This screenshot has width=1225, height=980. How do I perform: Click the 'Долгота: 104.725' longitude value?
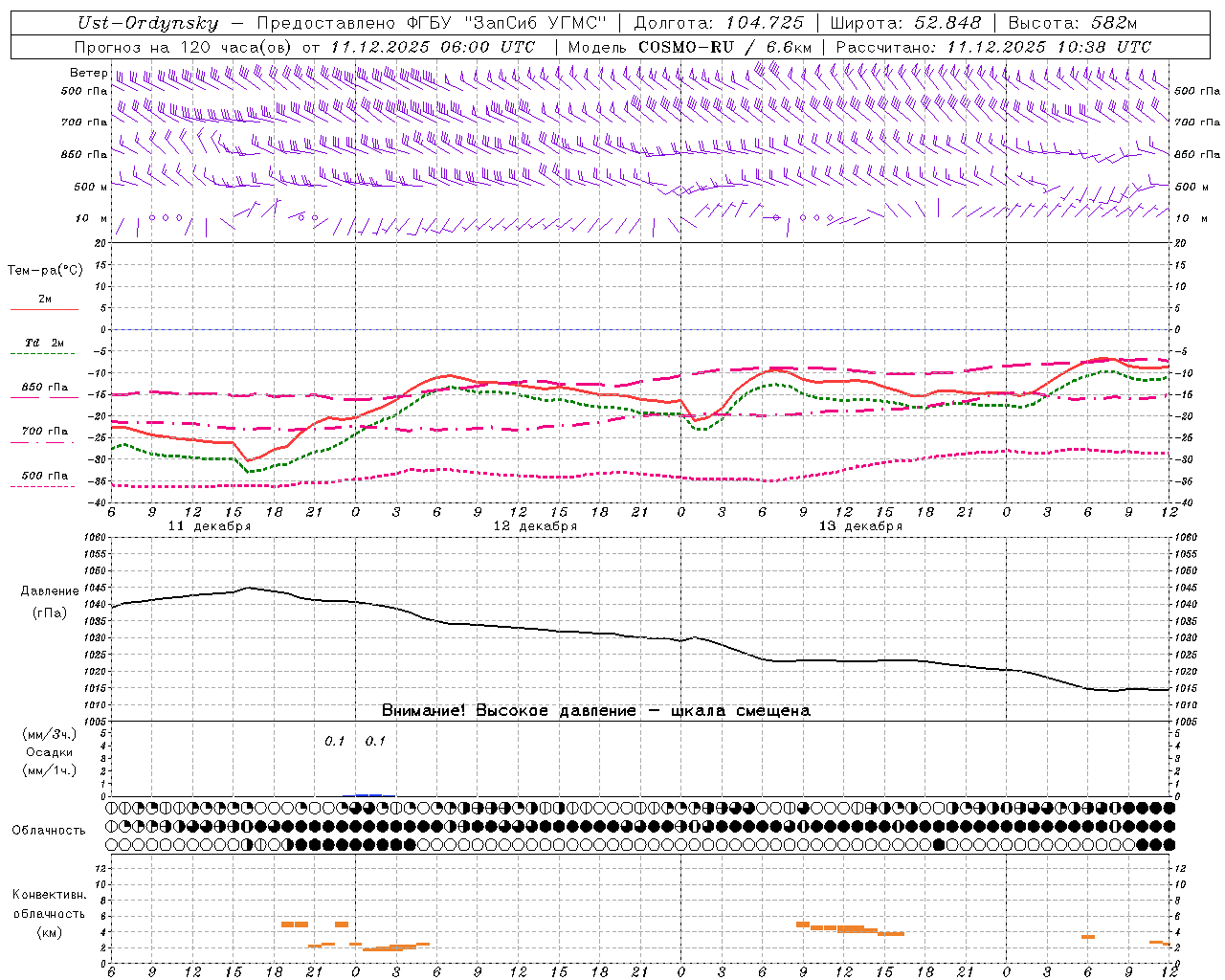tap(719, 23)
